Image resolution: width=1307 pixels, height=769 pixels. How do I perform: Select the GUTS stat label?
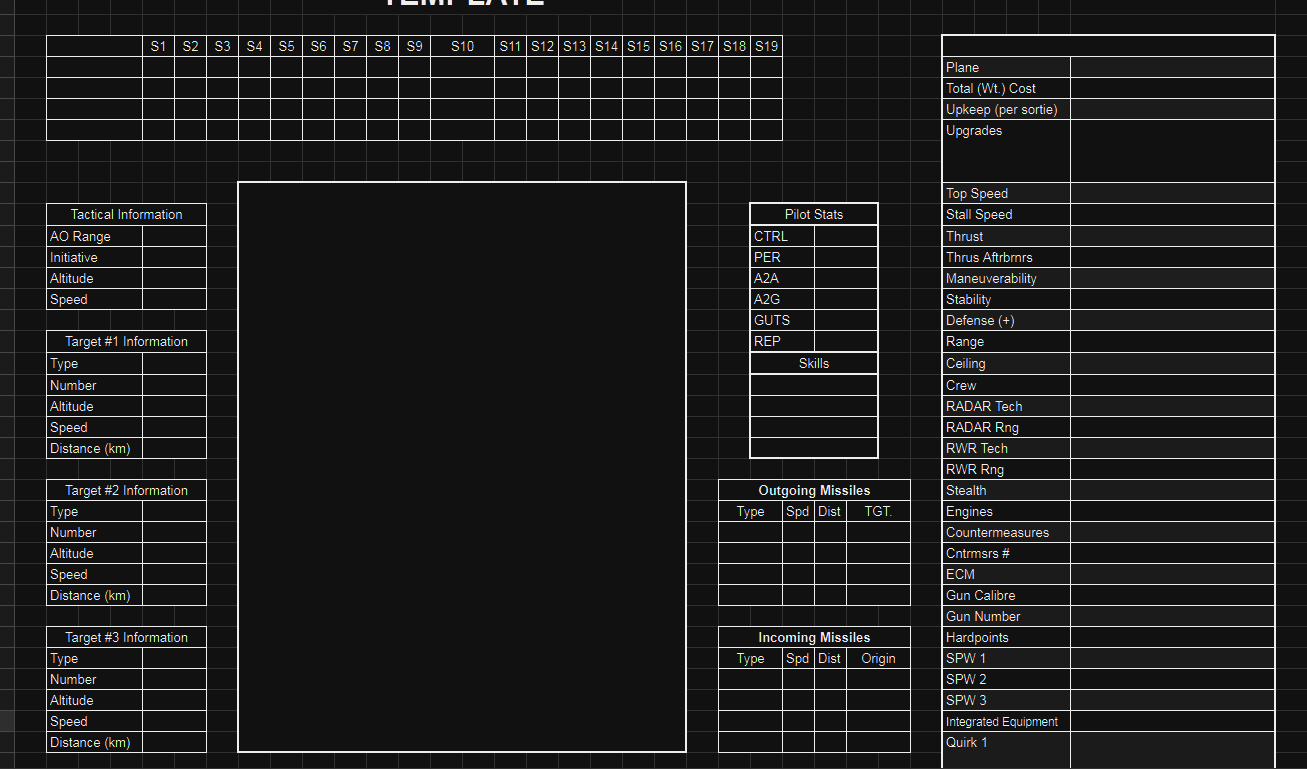(x=783, y=320)
